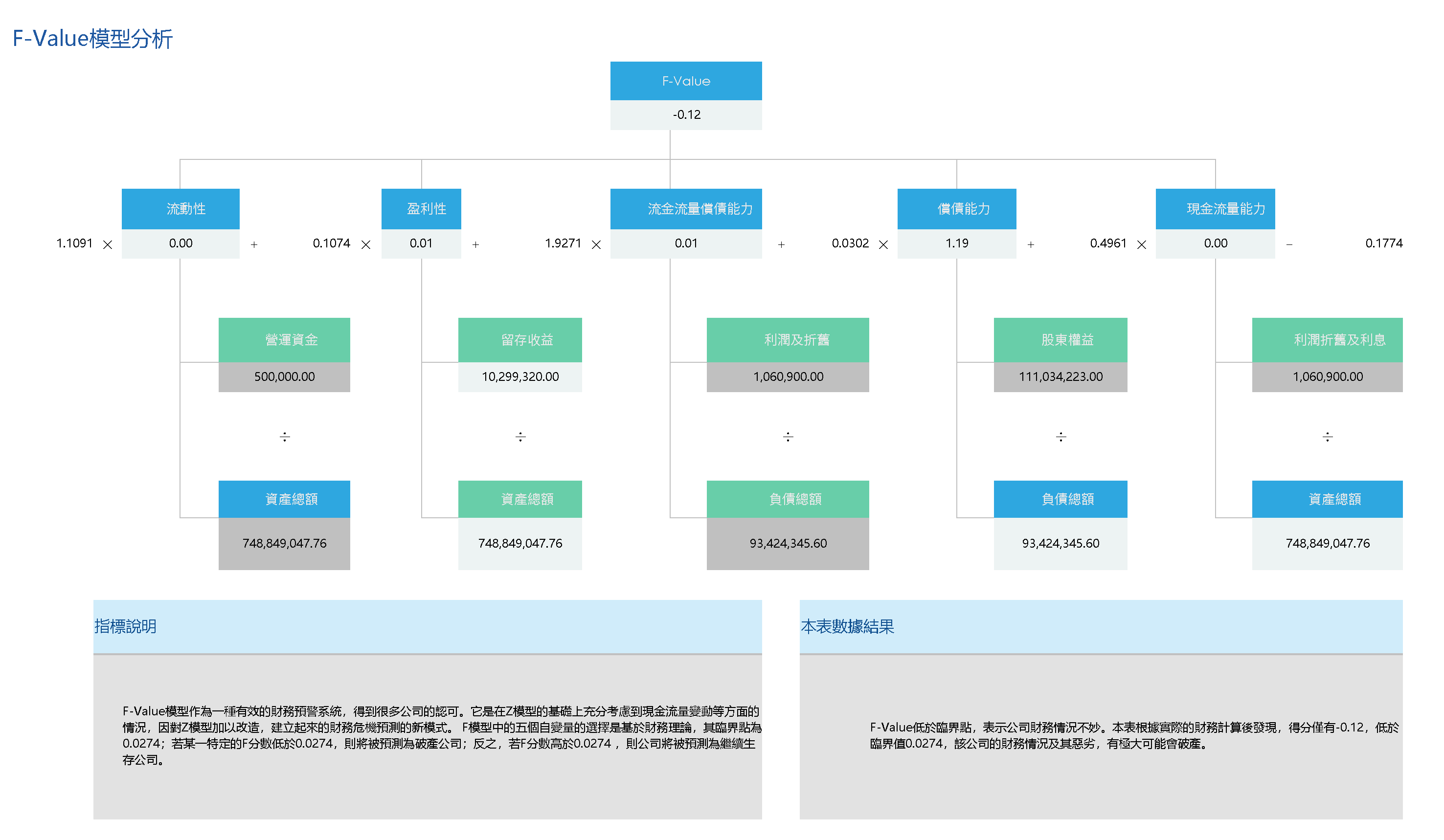Click the F-Value result -0.12

tap(686, 114)
